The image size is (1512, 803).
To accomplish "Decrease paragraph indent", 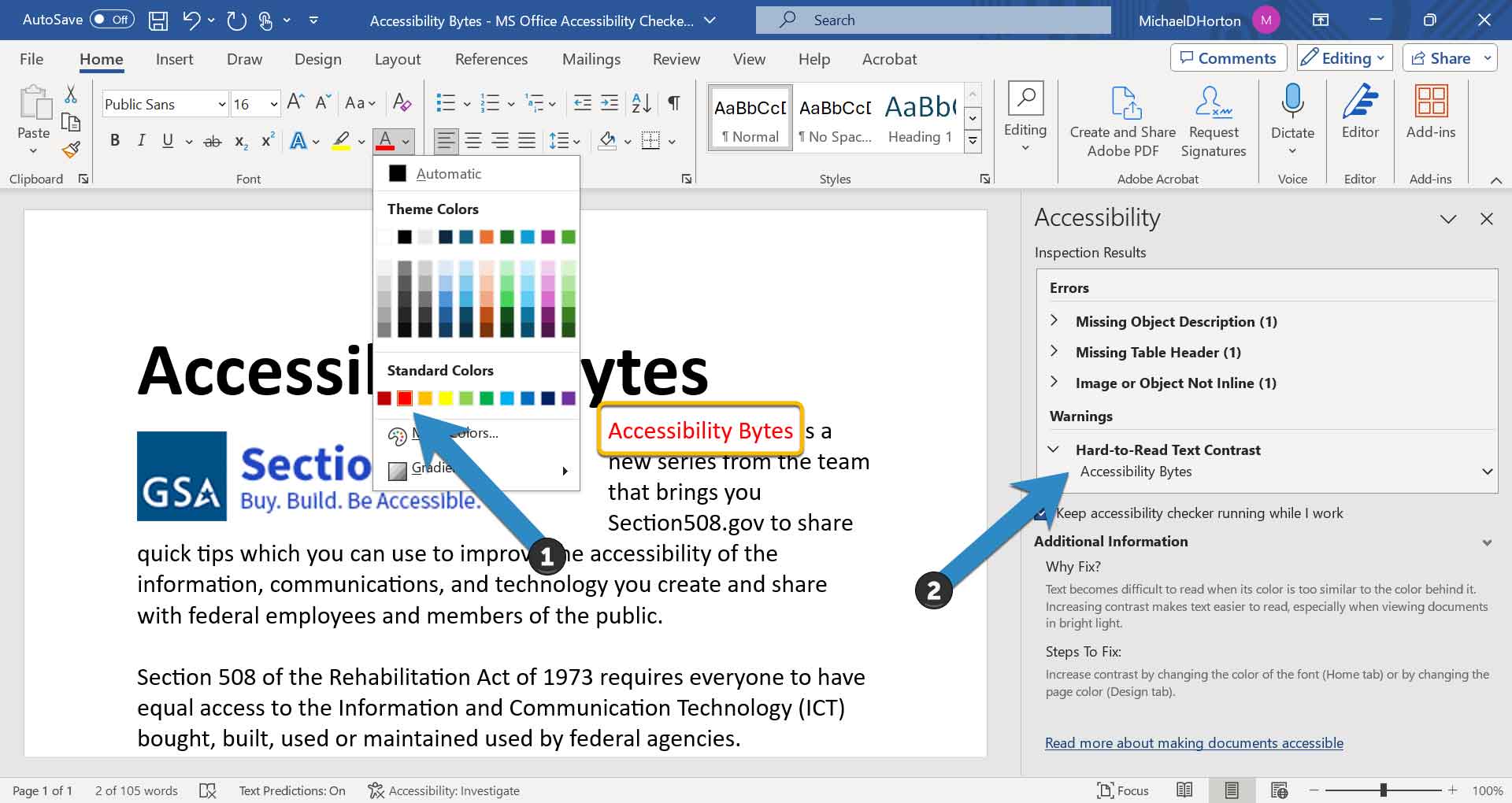I will point(583,103).
